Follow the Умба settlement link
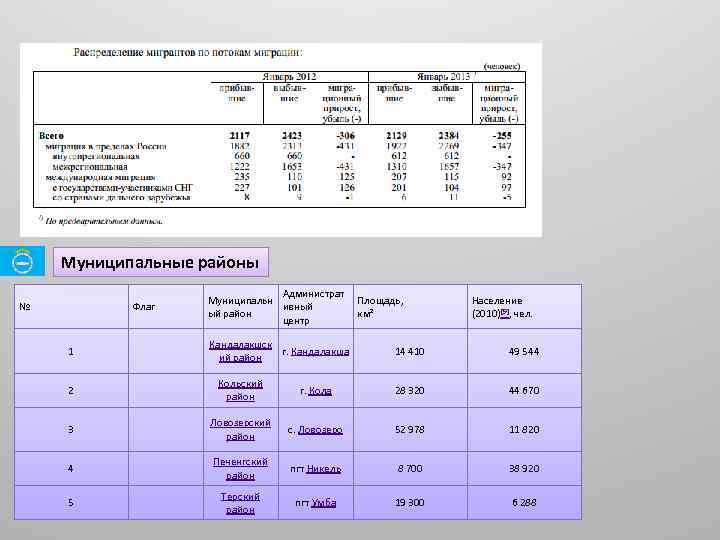Image resolution: width=720 pixels, height=540 pixels. click(323, 503)
